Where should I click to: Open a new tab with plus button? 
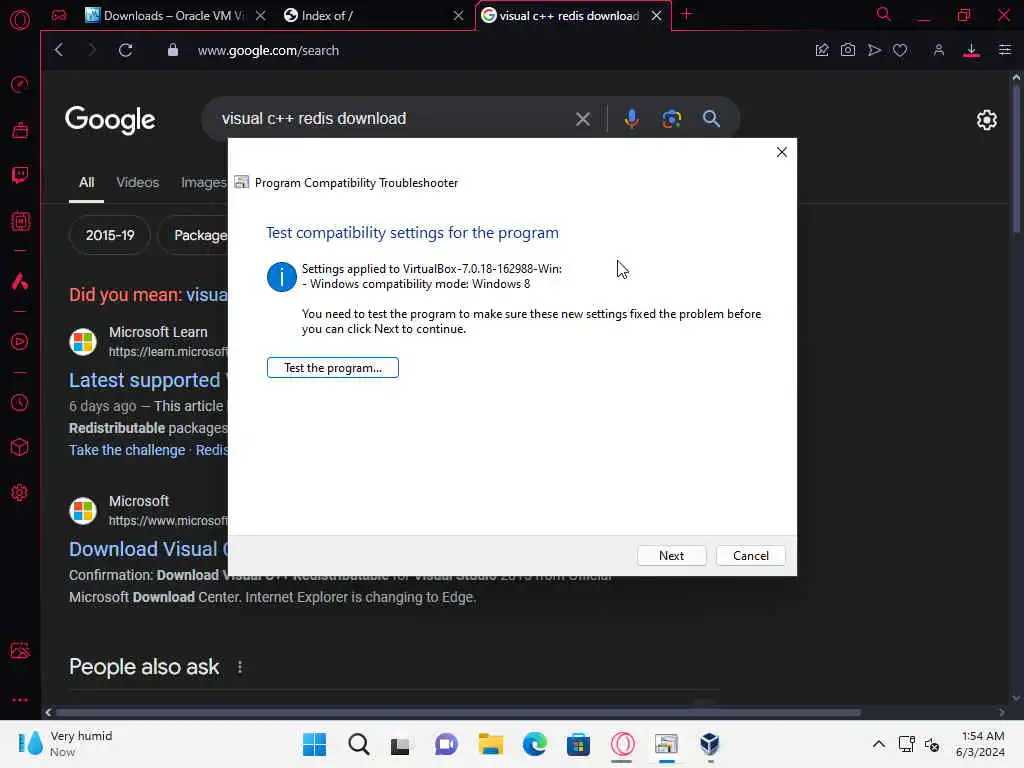pyautogui.click(x=686, y=14)
